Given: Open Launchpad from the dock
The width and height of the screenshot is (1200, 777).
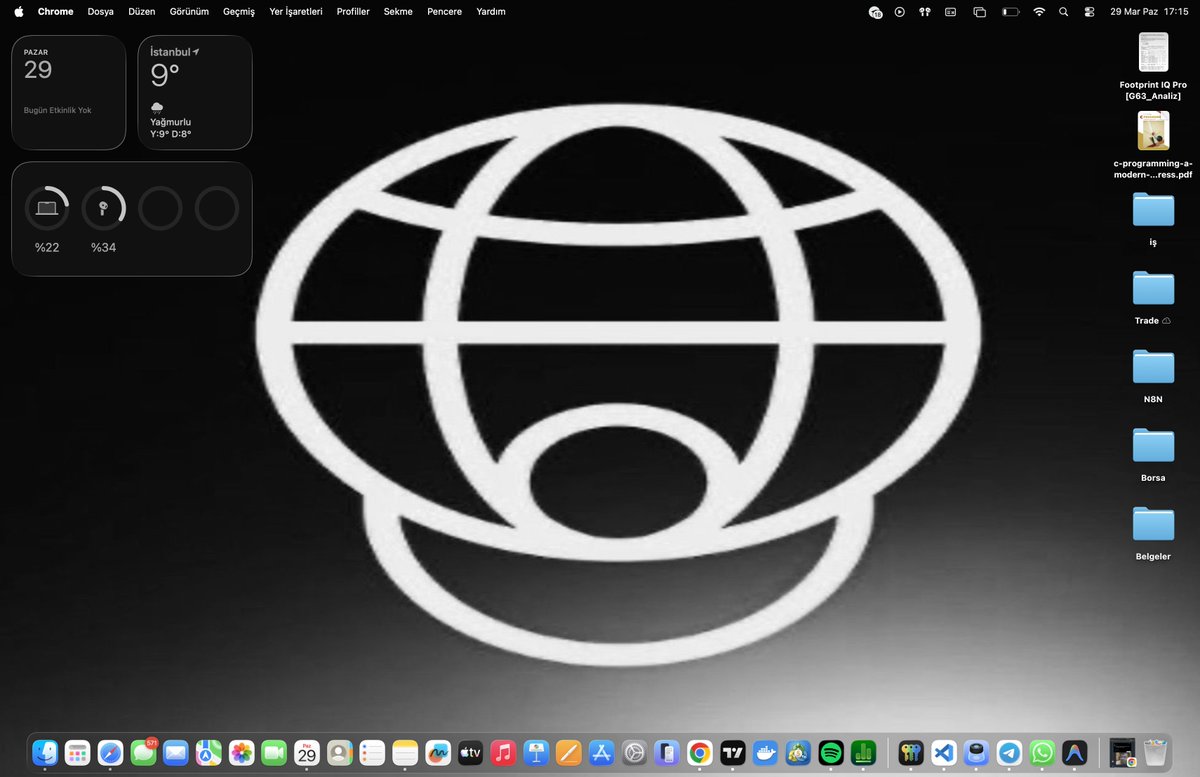Looking at the screenshot, I should point(77,752).
